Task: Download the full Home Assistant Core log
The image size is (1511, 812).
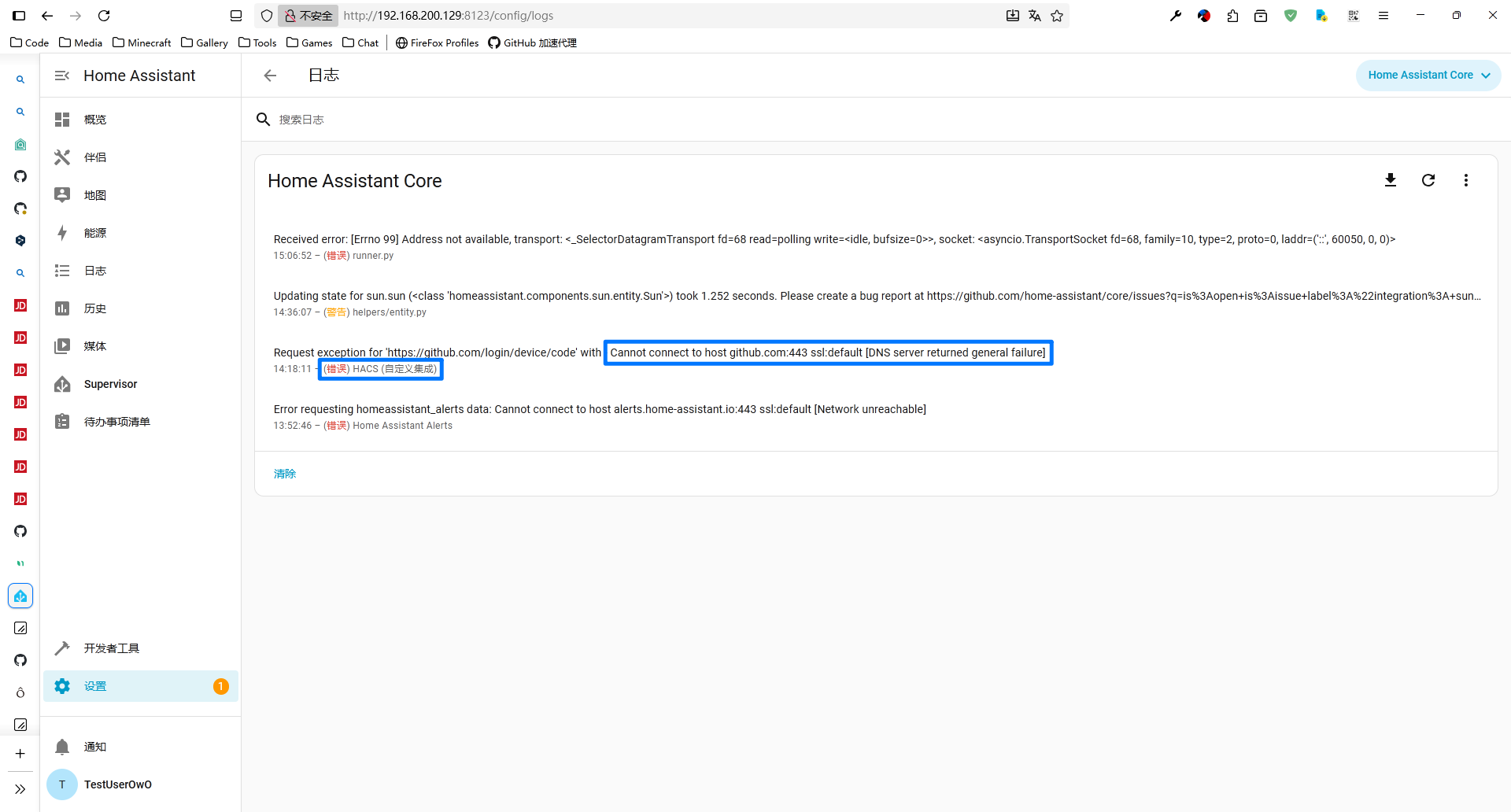Action: point(1390,180)
